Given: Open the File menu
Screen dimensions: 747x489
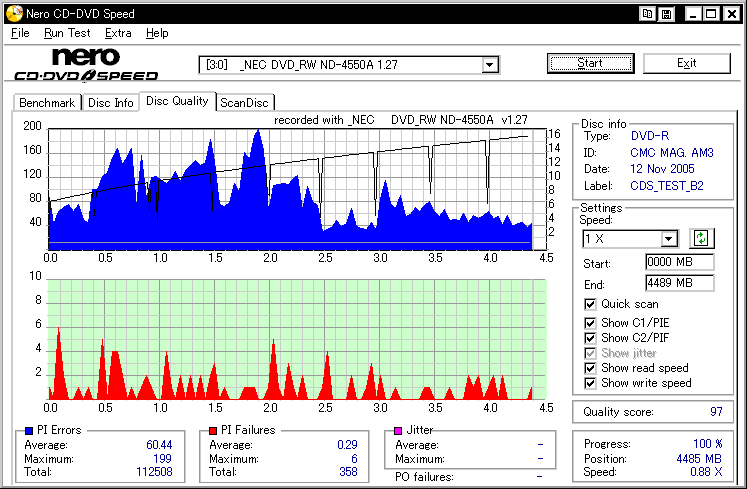Looking at the screenshot, I should tap(20, 33).
